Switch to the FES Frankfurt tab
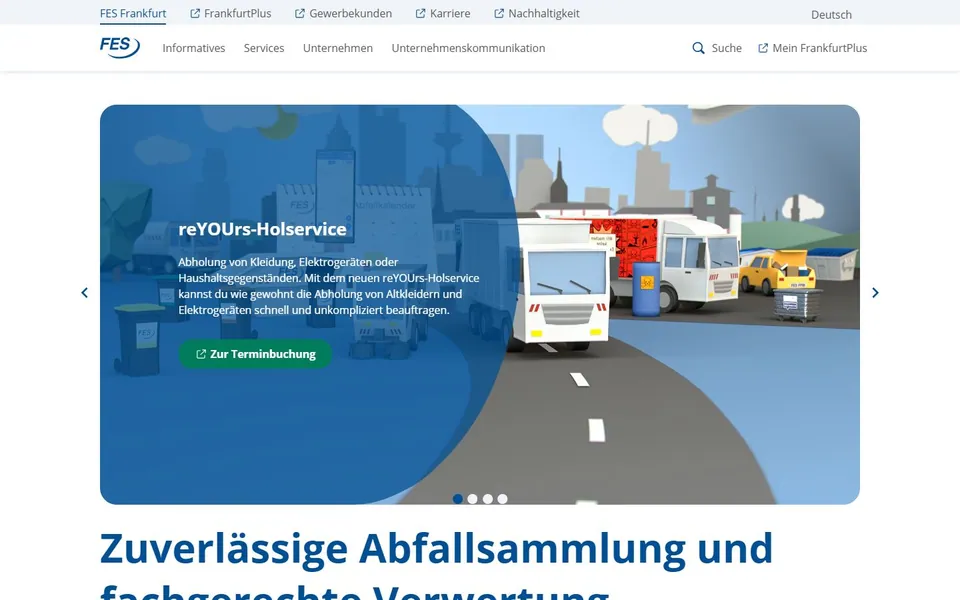Image resolution: width=960 pixels, height=600 pixels. (133, 13)
